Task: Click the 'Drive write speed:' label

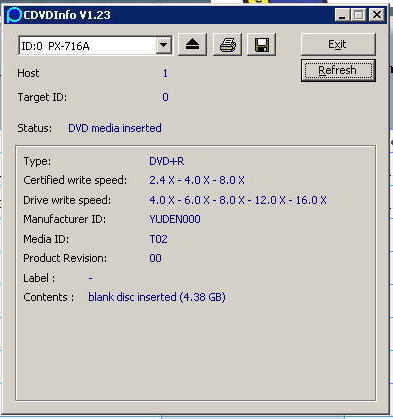Action: point(67,200)
